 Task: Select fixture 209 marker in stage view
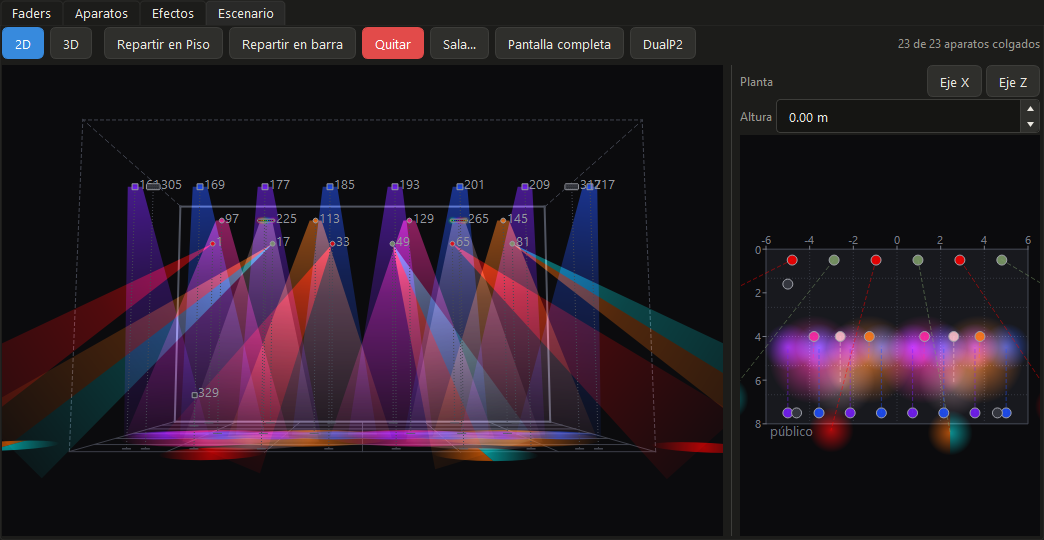(525, 186)
